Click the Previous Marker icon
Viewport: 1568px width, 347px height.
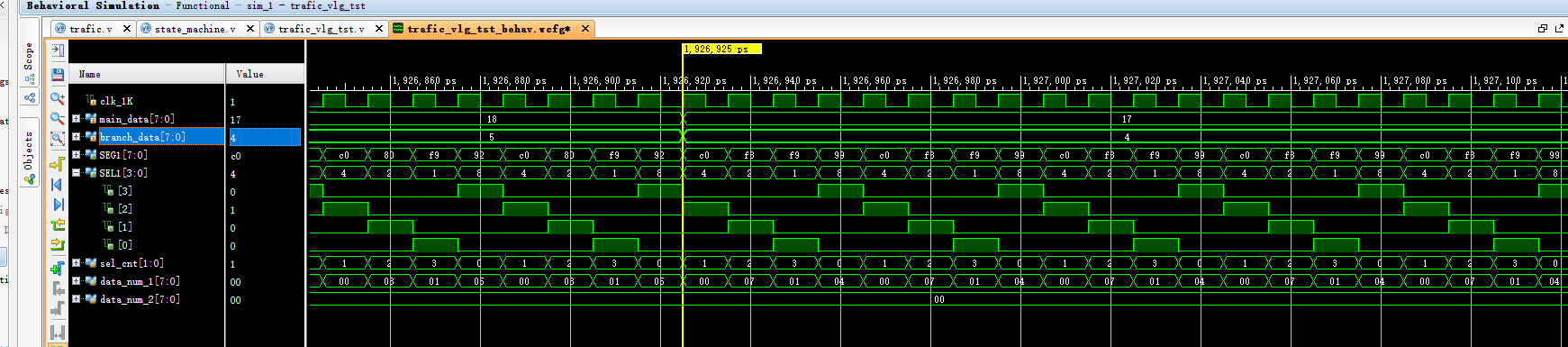pyautogui.click(x=58, y=288)
